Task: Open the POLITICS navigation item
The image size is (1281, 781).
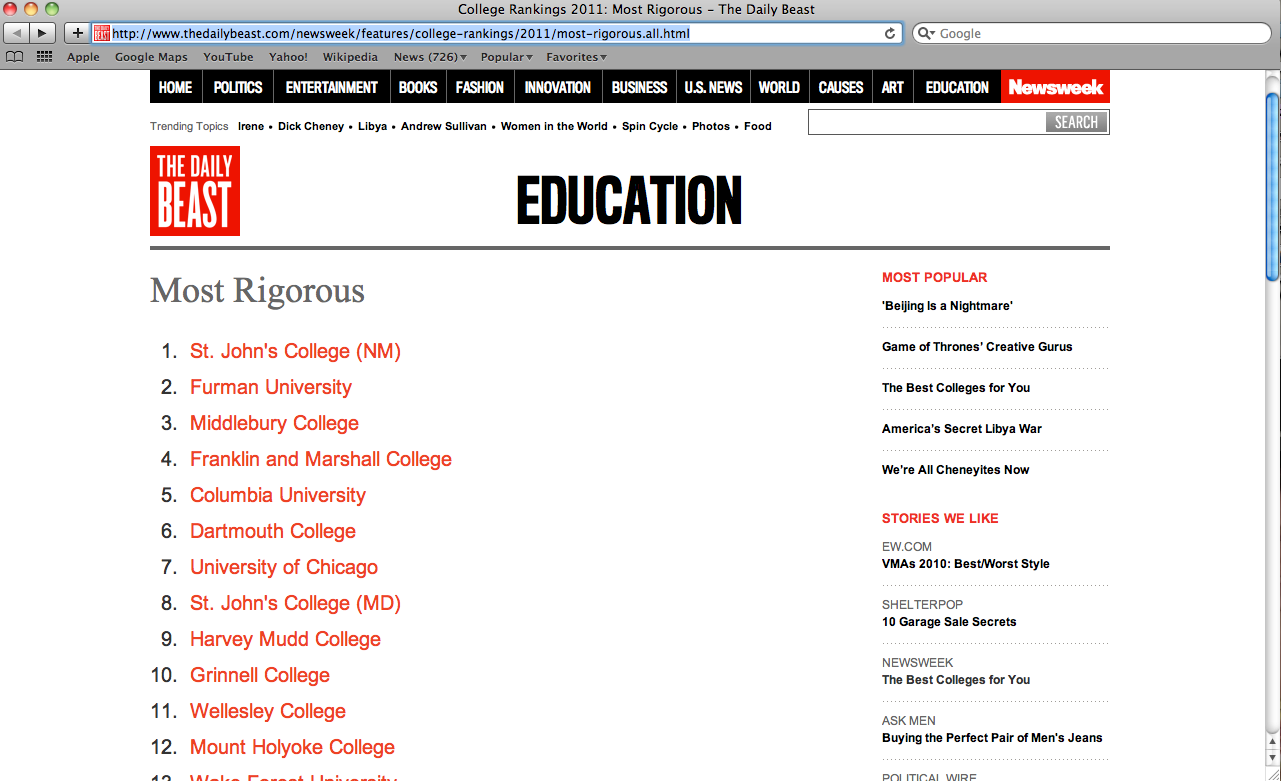Action: pos(238,87)
